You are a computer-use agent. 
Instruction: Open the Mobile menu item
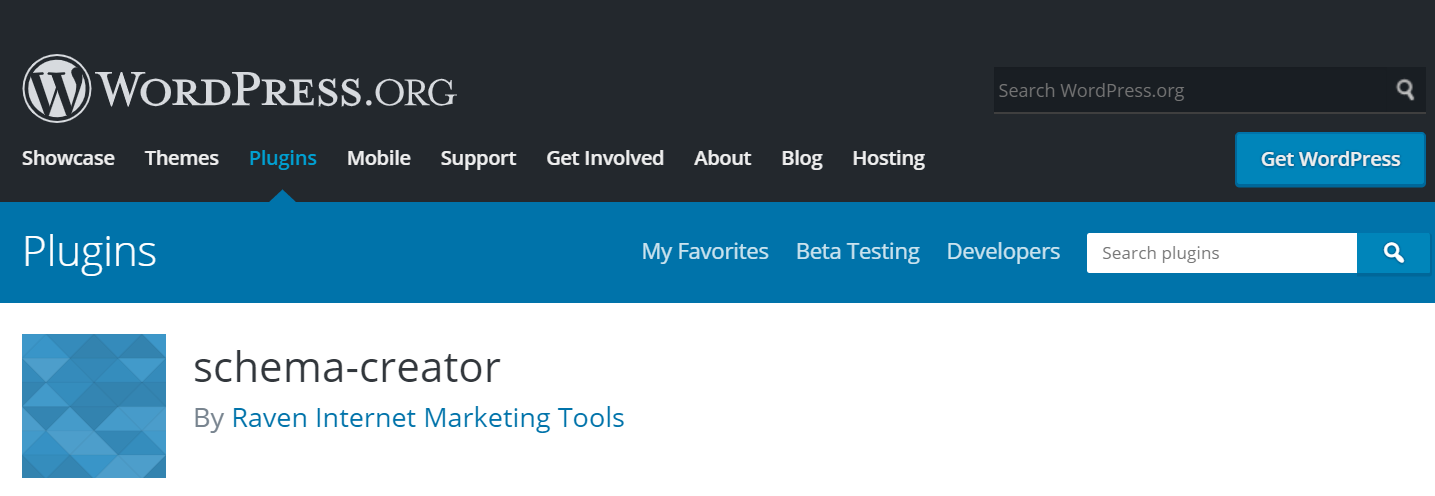click(379, 158)
